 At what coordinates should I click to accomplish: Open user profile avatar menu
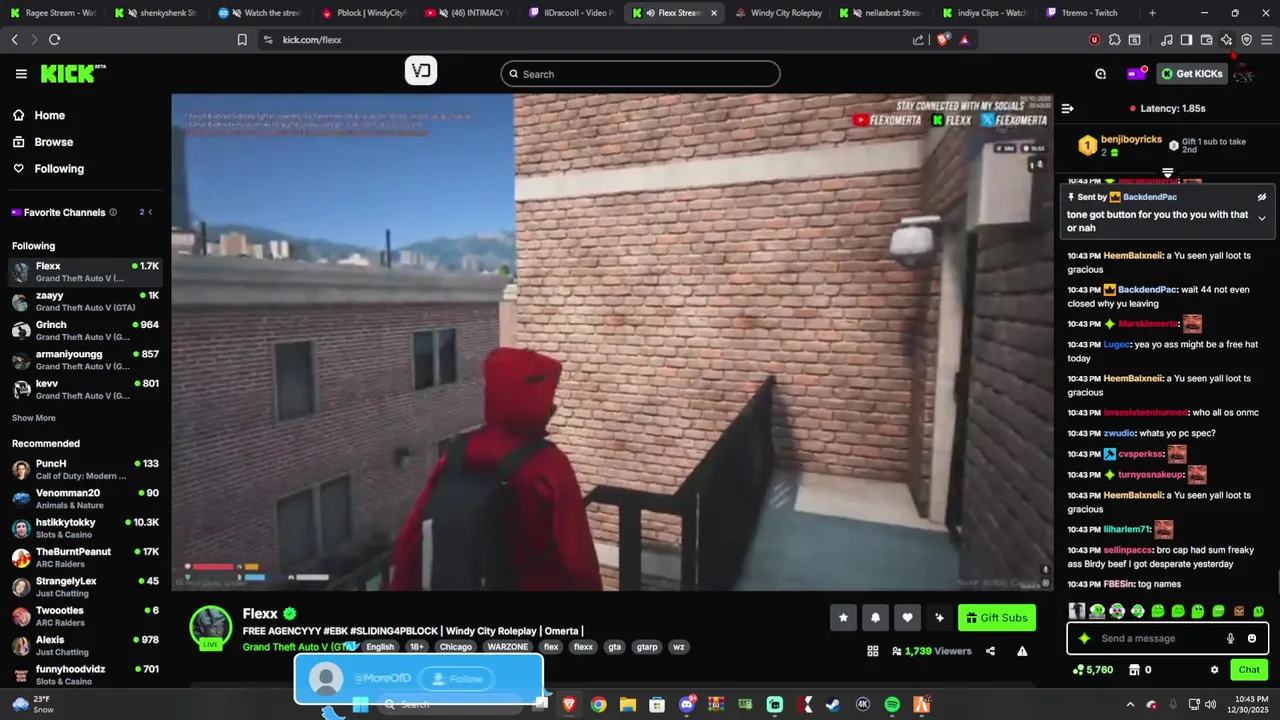[1245, 74]
